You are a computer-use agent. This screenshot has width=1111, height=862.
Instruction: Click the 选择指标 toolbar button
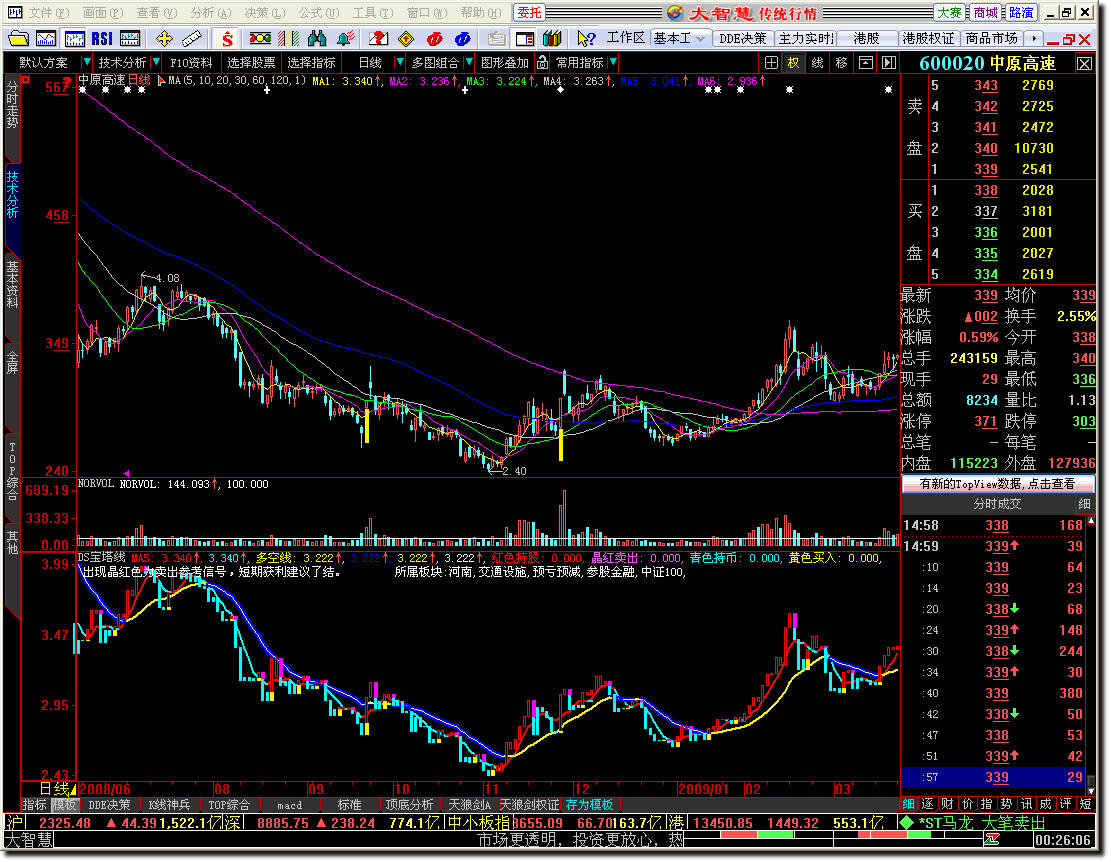point(311,63)
